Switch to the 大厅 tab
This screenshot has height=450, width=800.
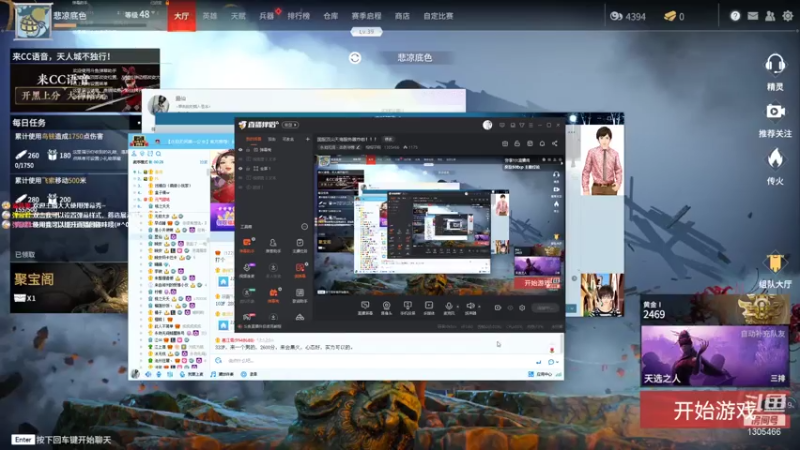182,16
